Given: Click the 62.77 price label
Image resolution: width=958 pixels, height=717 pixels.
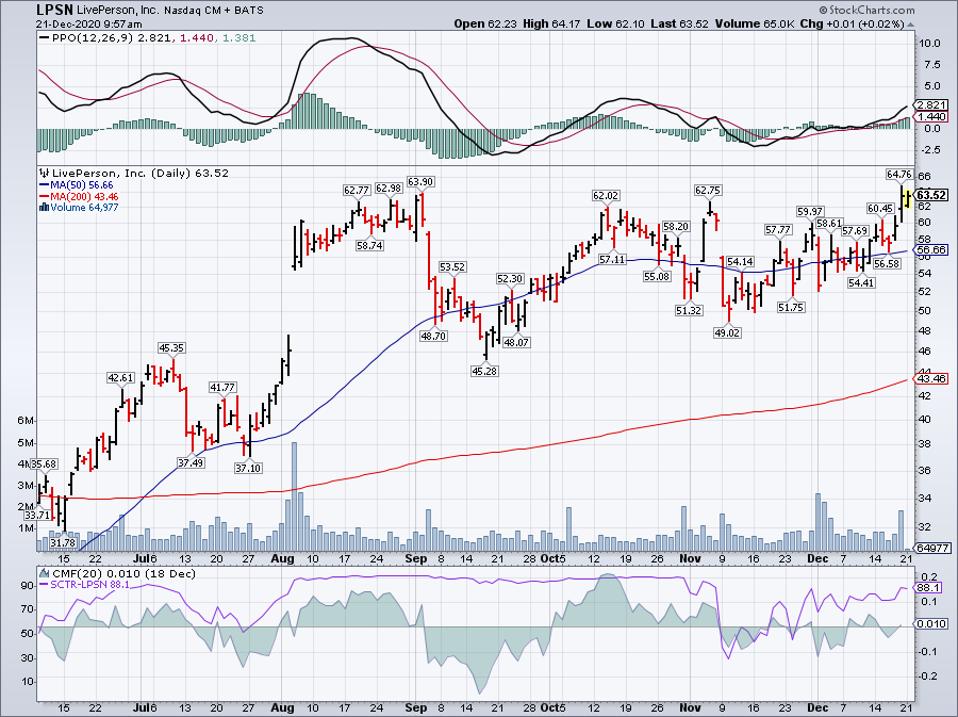Looking at the screenshot, I should [356, 190].
